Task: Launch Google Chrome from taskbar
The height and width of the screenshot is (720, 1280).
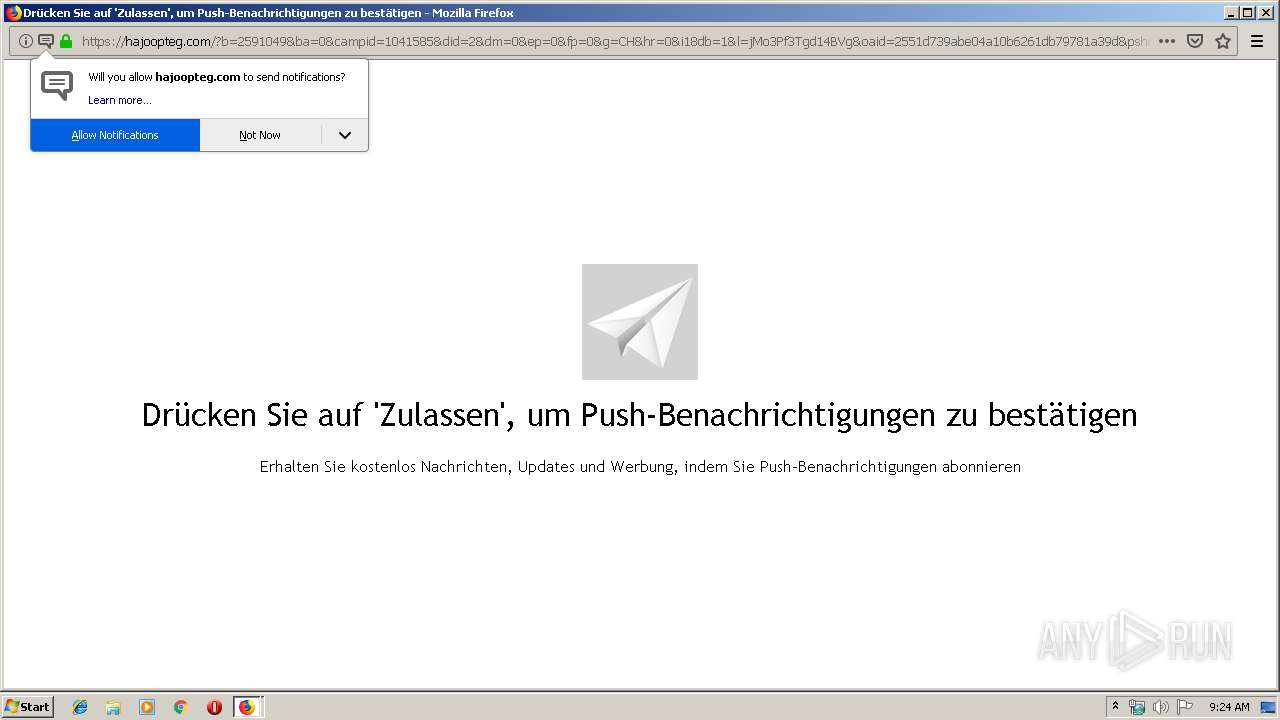Action: tap(181, 707)
